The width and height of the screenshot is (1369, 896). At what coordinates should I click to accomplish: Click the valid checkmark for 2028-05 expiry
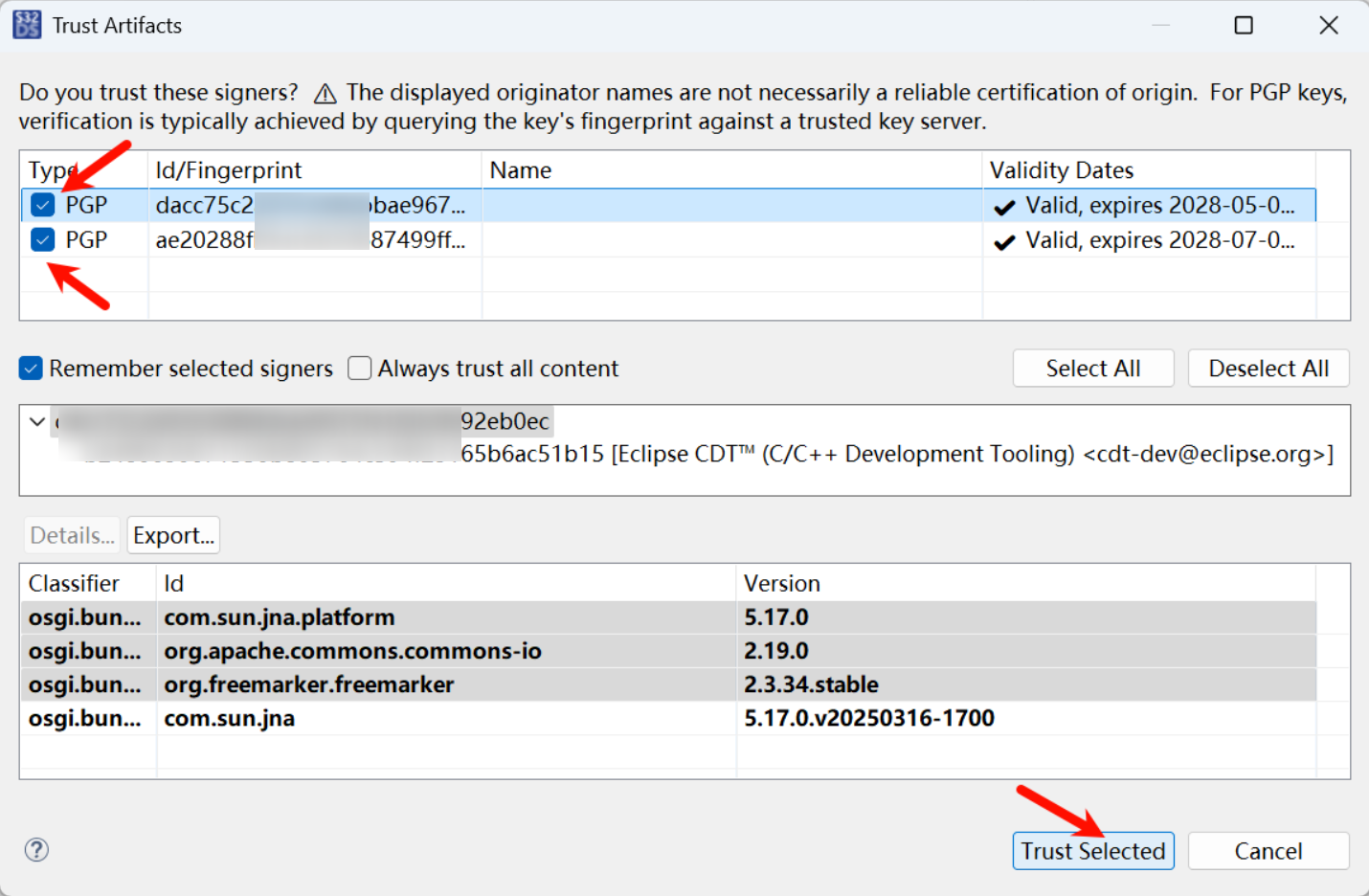tap(1004, 207)
